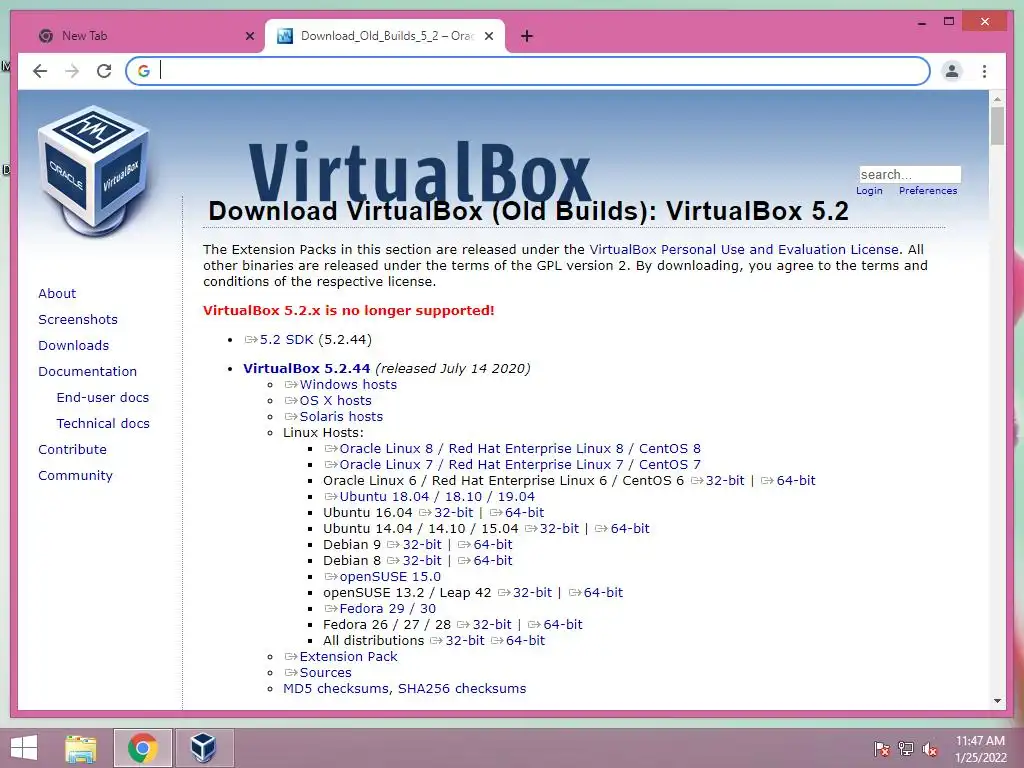Screen dimensions: 1024x768
Task: Download openSUSE 15.0 package
Action: click(x=383, y=577)
